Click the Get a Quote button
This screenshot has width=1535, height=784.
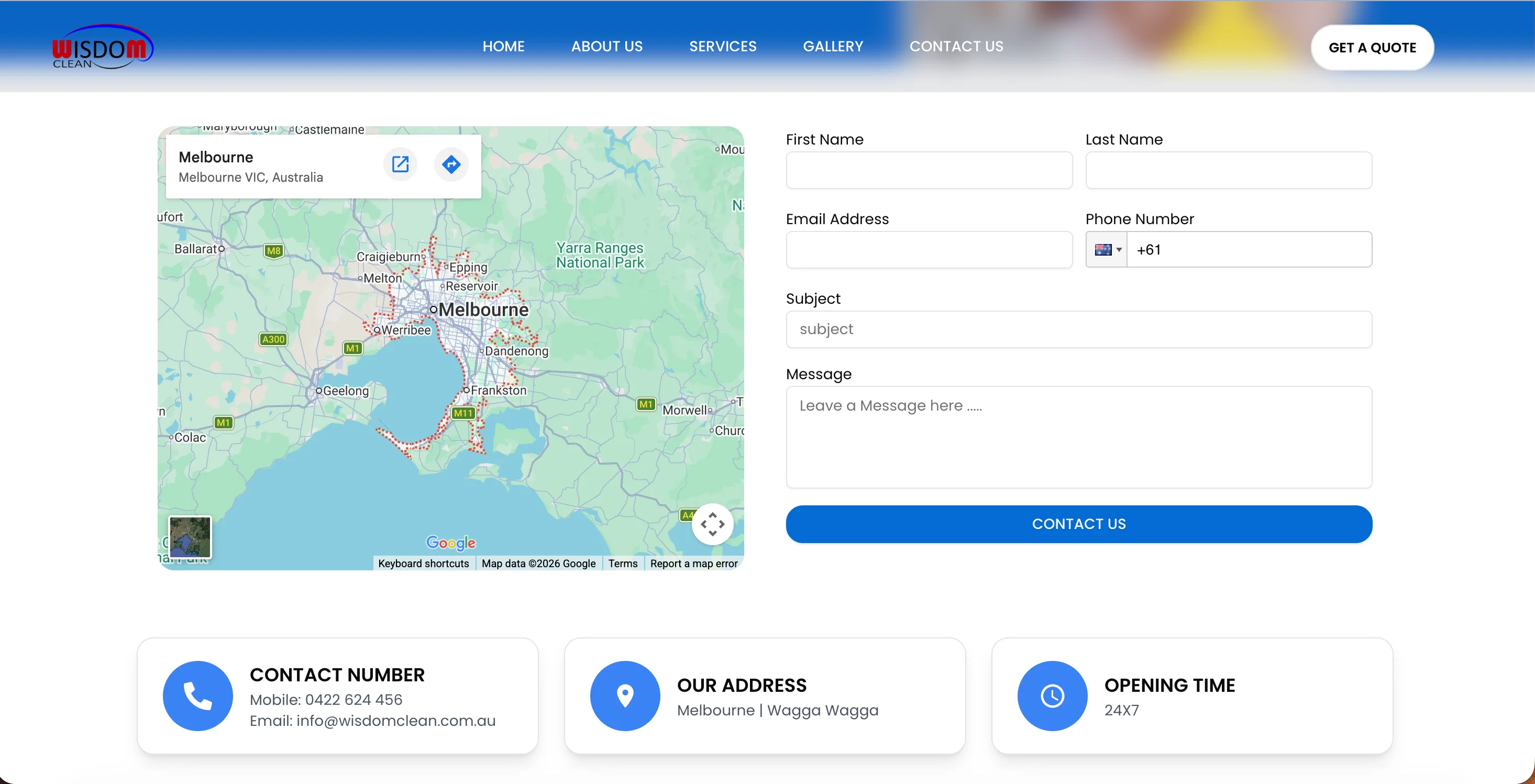point(1372,48)
